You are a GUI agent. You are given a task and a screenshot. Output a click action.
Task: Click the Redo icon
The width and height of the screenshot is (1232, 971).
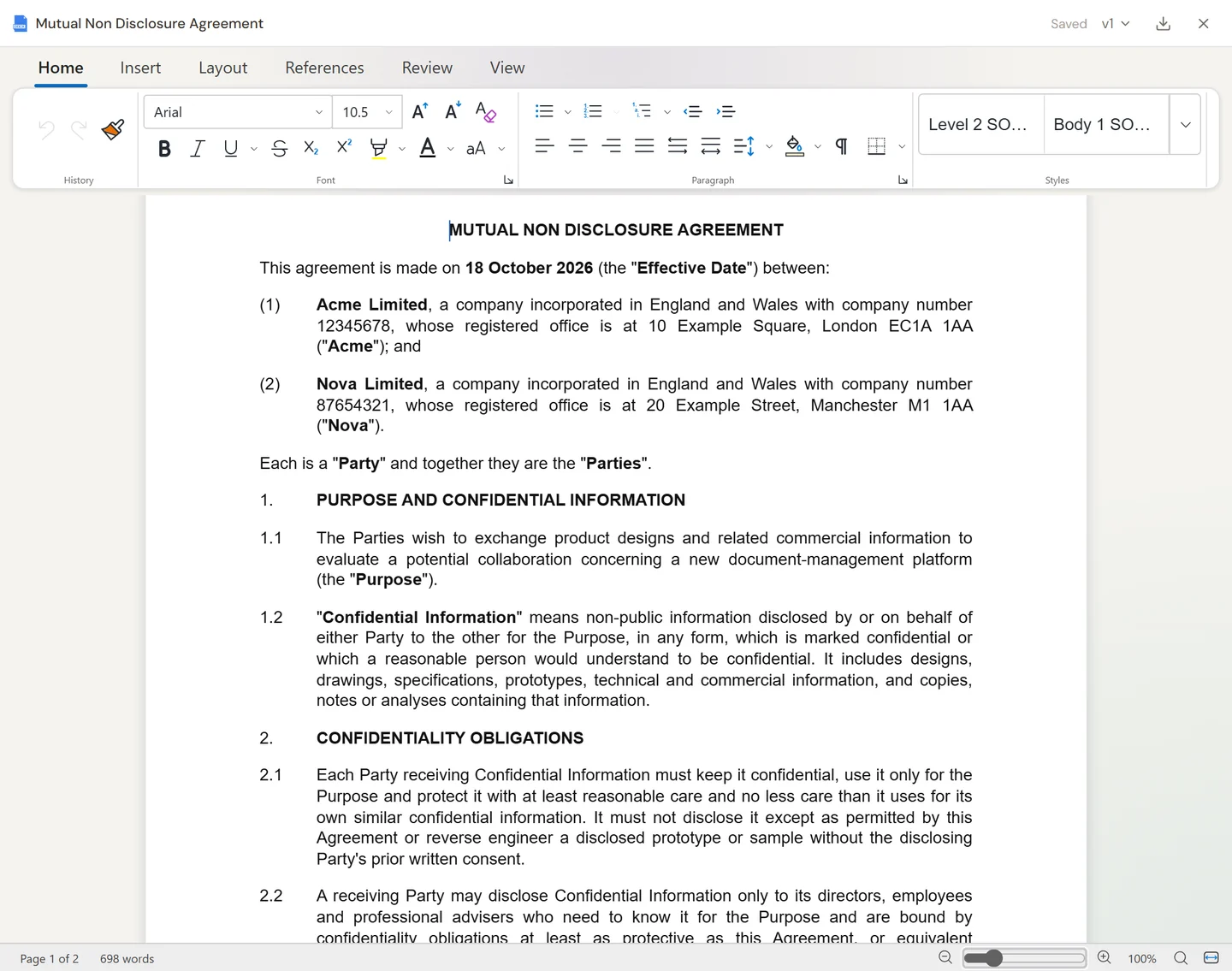pyautogui.click(x=79, y=129)
